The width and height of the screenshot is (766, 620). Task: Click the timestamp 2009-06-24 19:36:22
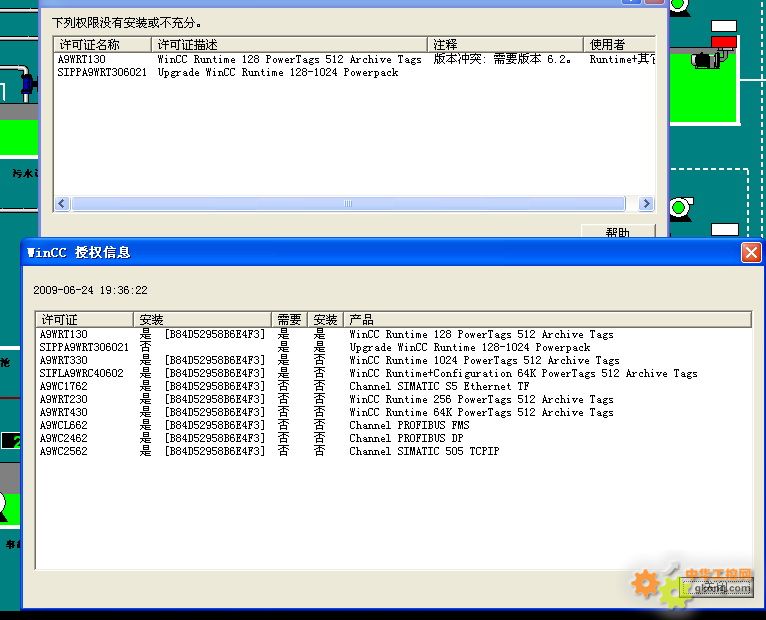90,290
